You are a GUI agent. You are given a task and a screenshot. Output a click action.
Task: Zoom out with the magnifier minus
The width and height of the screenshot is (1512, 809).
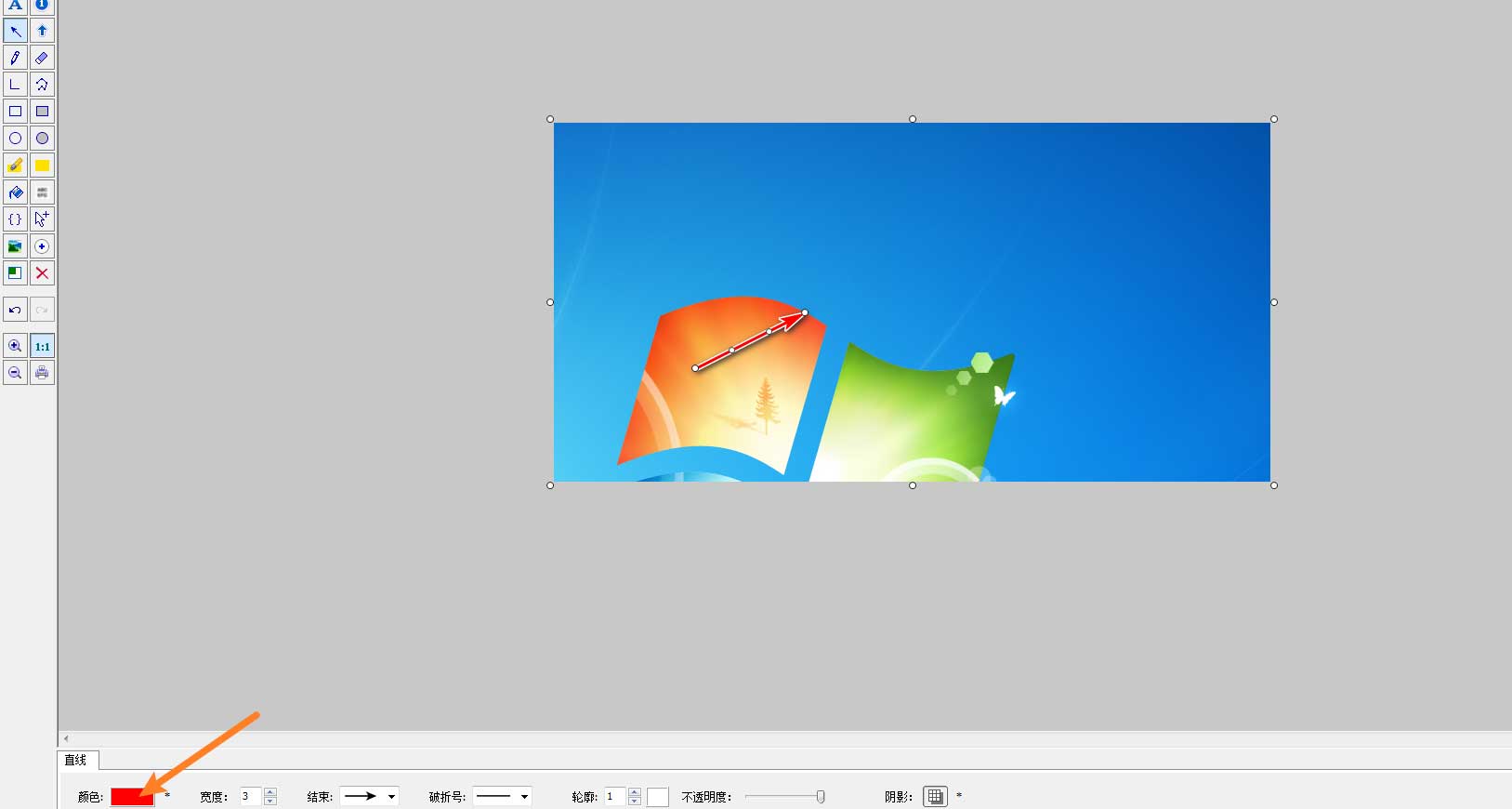(x=15, y=373)
